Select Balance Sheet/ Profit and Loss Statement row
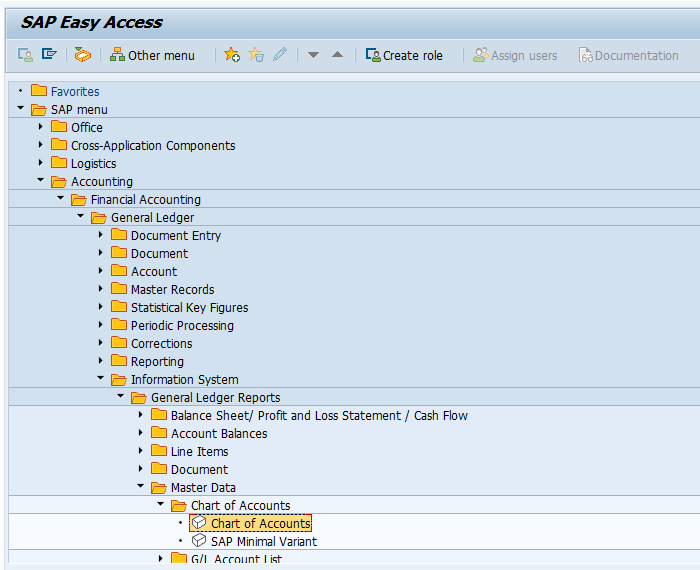 (319, 416)
